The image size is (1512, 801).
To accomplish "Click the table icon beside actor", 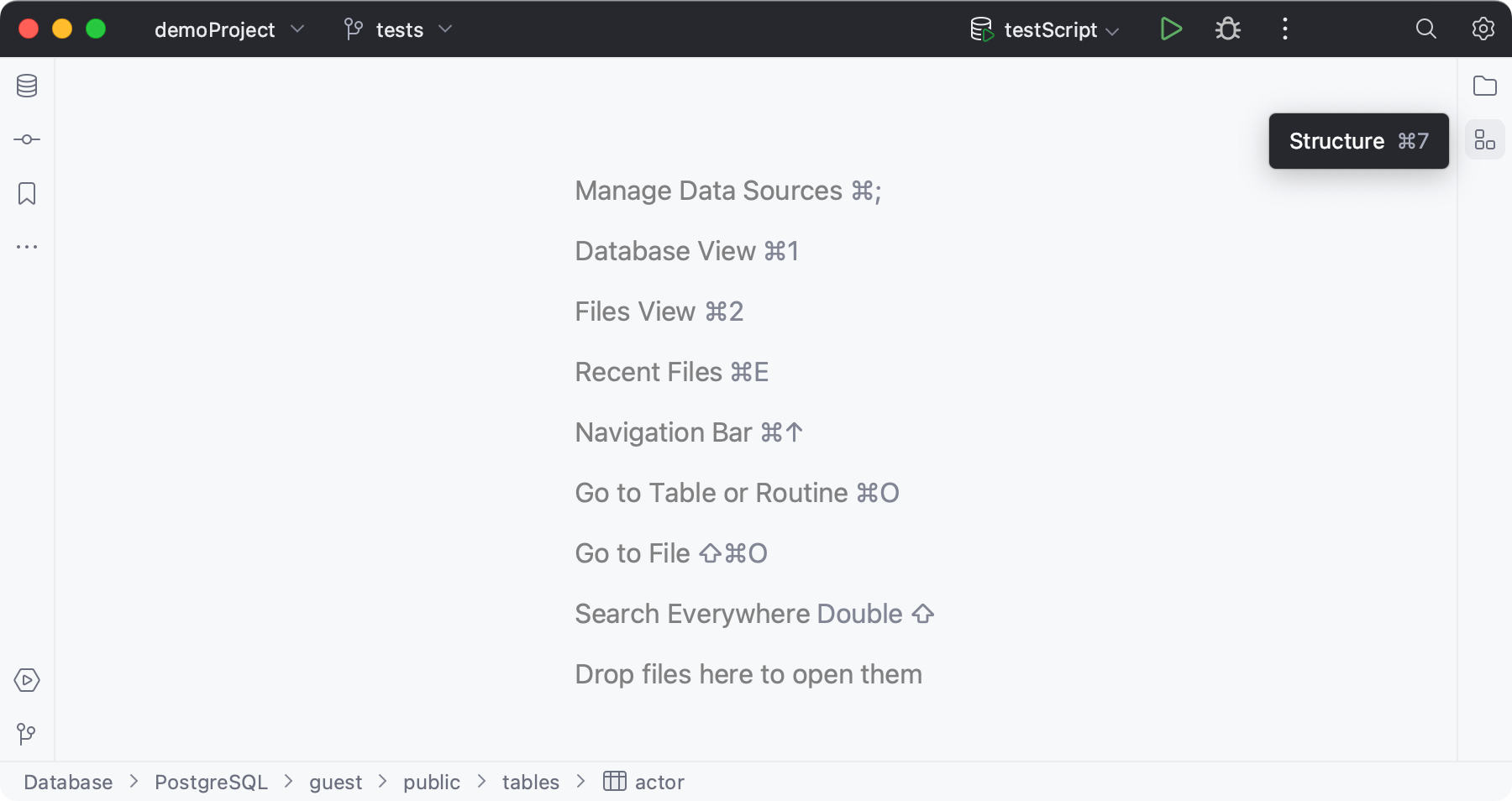I will [615, 782].
